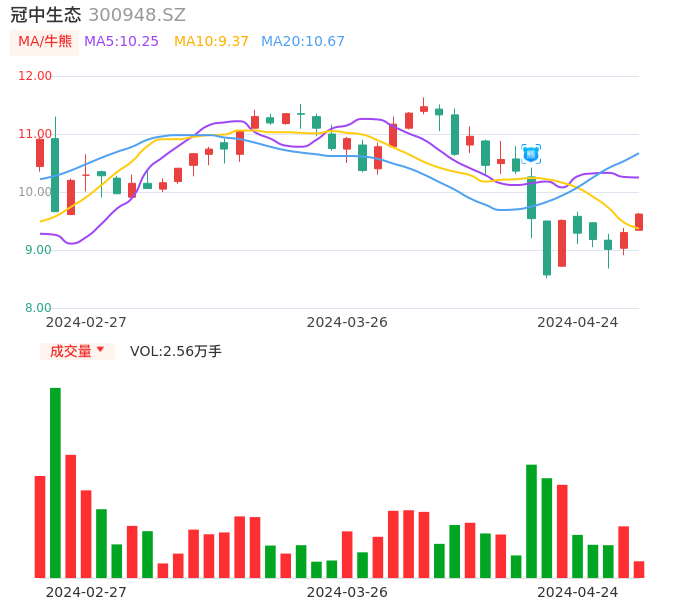Click the 2024-04-24 date label under volume chart
This screenshot has height=606, width=686.
[x=577, y=592]
